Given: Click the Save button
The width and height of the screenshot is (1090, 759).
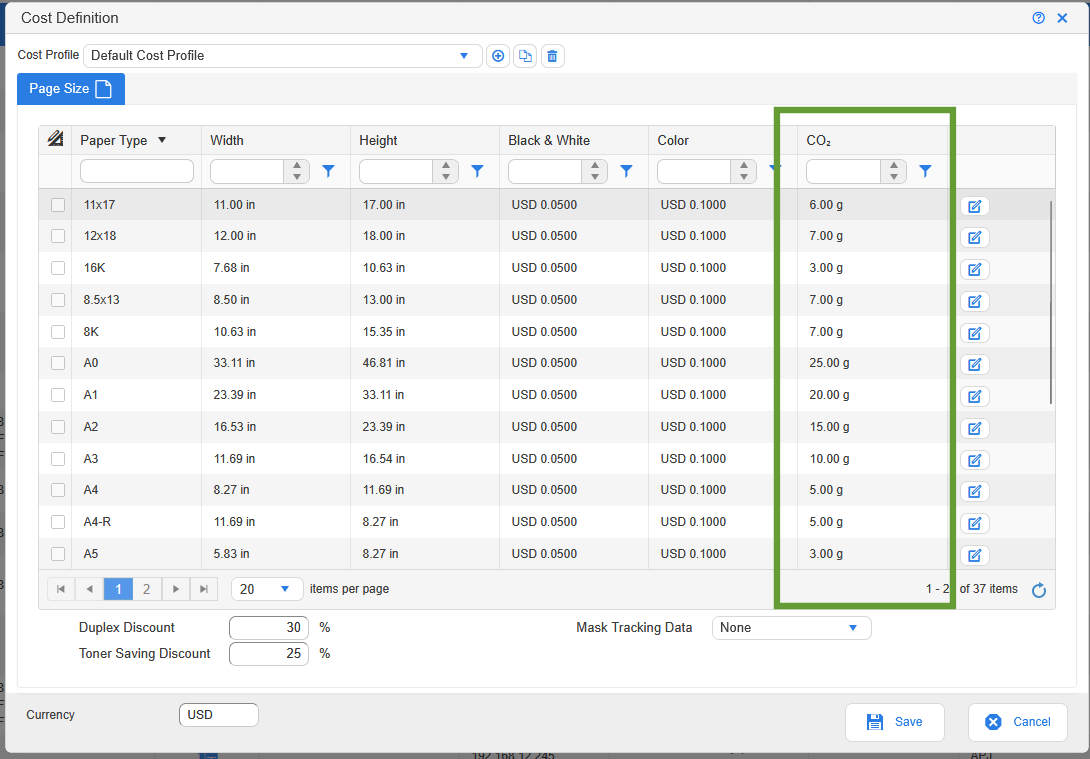Looking at the screenshot, I should 894,722.
